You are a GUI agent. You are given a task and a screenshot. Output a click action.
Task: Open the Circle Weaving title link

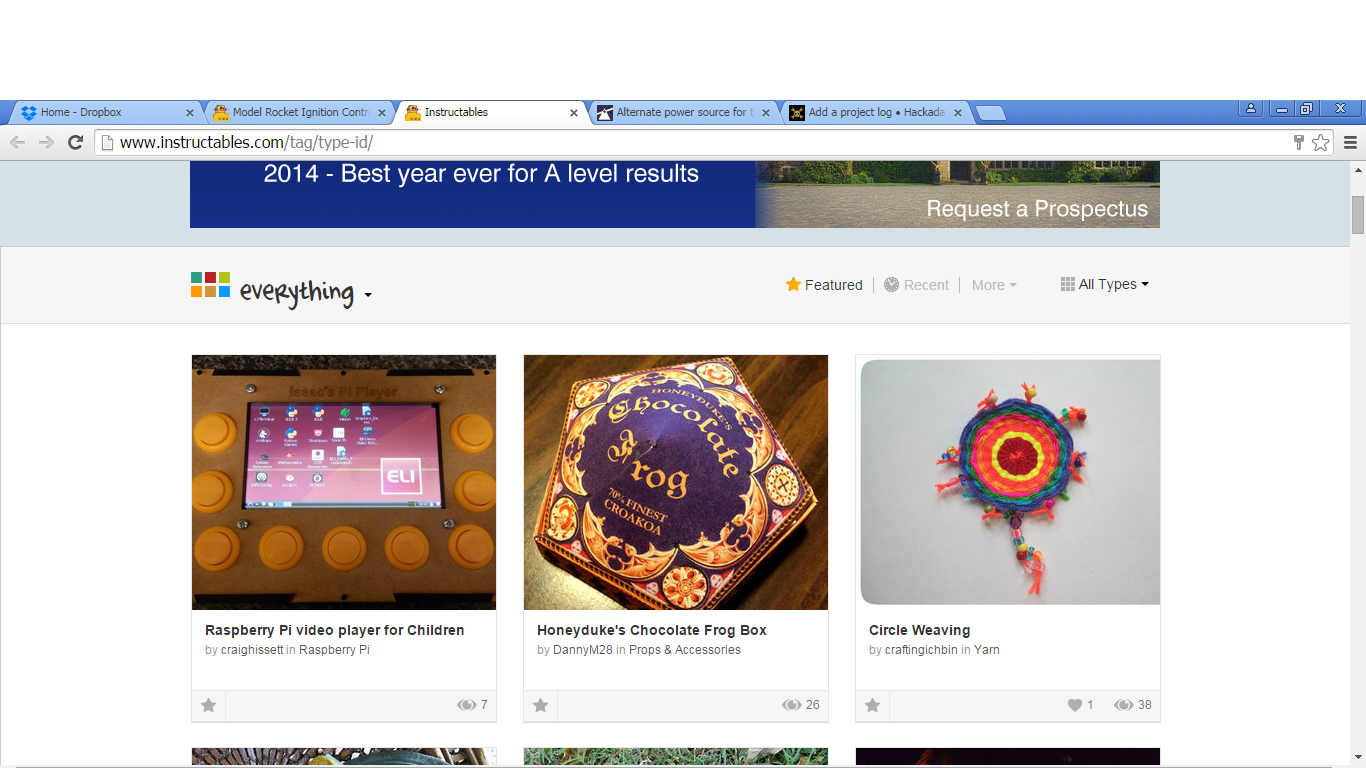tap(919, 630)
